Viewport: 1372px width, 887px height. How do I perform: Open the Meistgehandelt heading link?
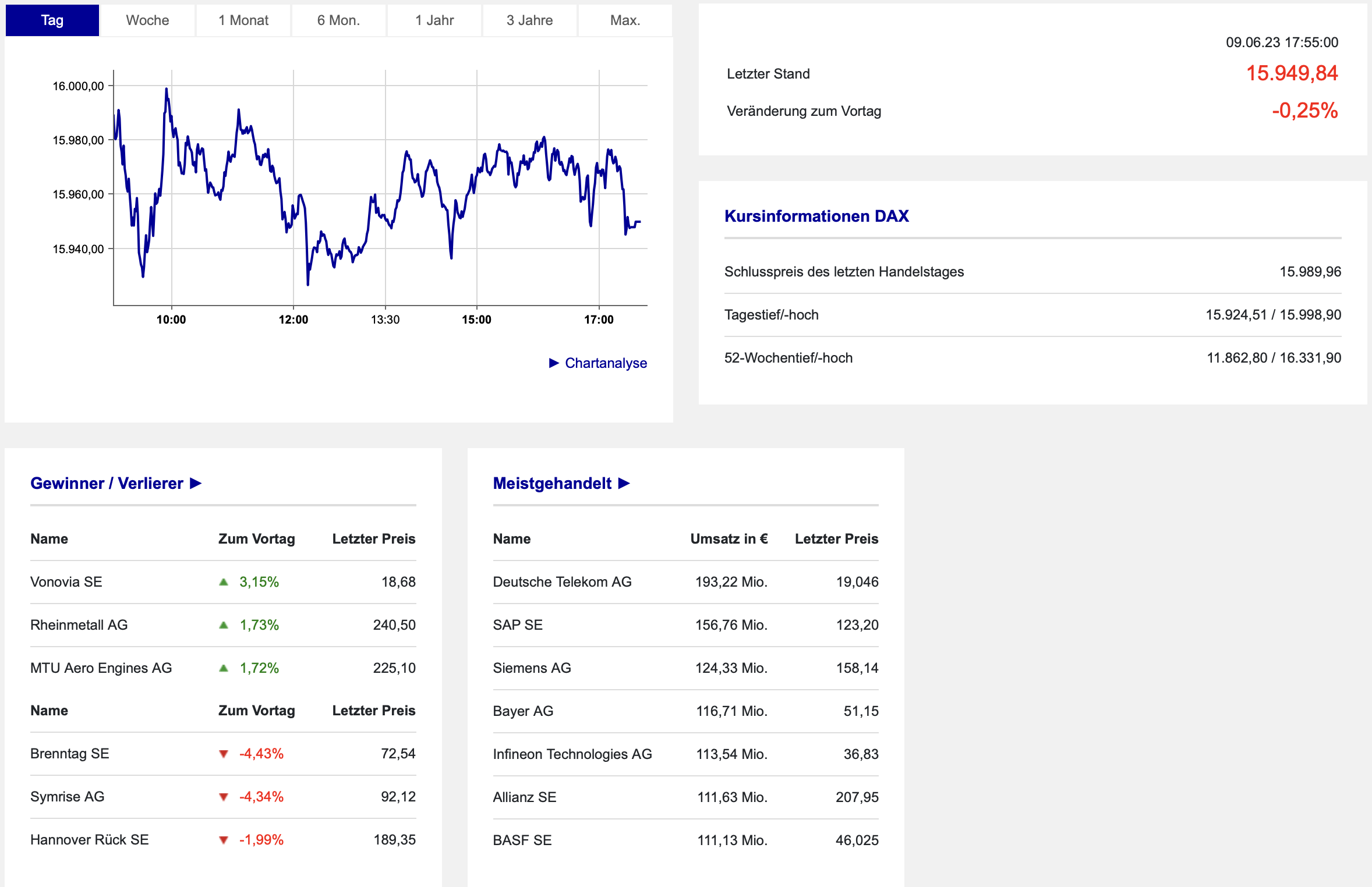pyautogui.click(x=552, y=483)
